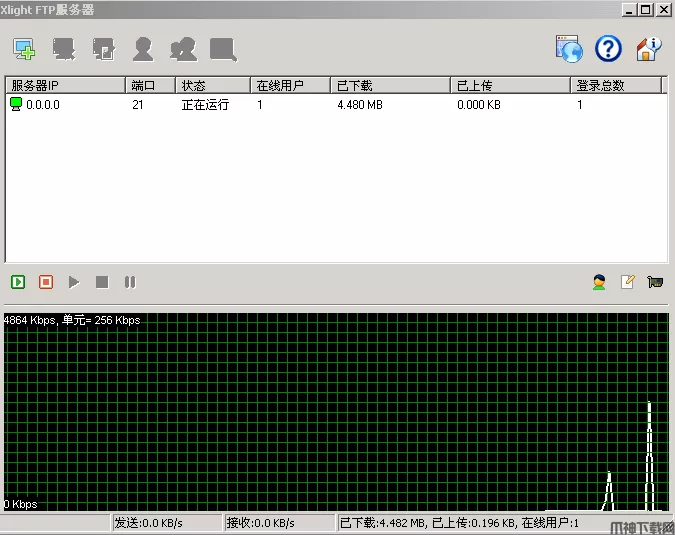Start all servers with the green play button
The height and width of the screenshot is (535, 675).
pos(18,282)
